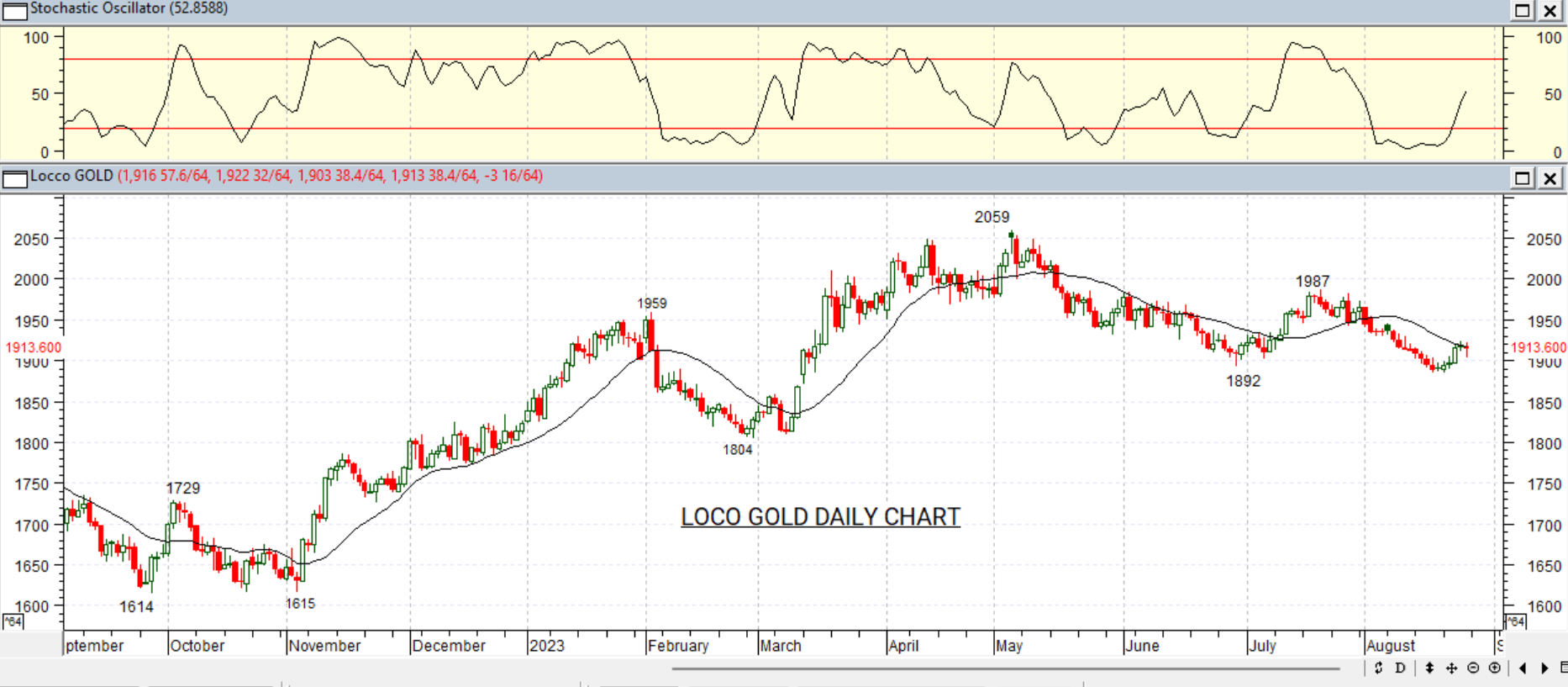
Task: Zoom in with the plus magnifier icon
Action: pyautogui.click(x=1495, y=668)
